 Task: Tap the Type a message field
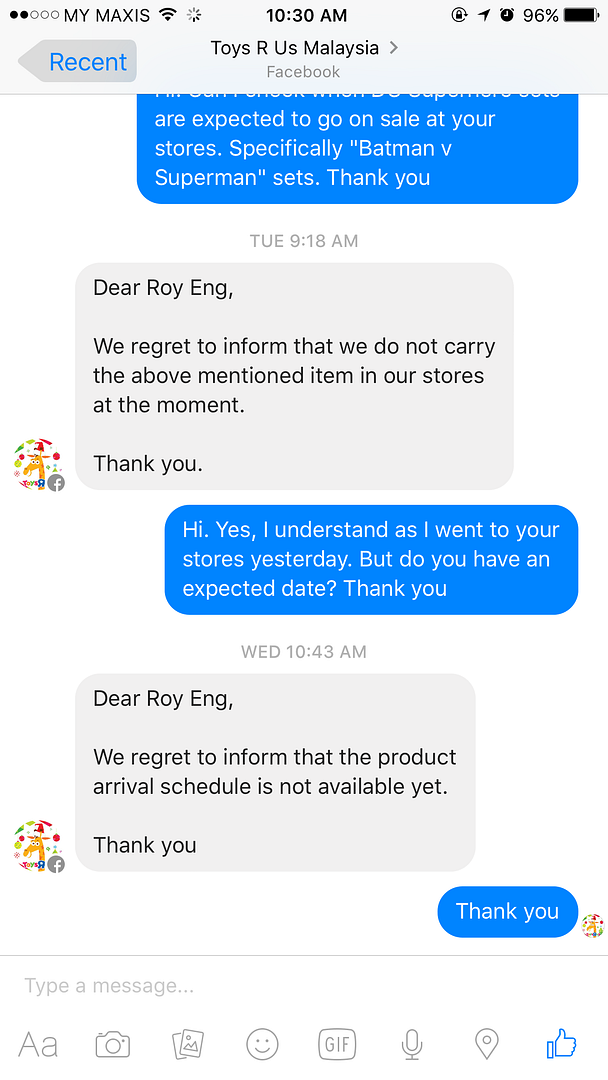click(300, 986)
